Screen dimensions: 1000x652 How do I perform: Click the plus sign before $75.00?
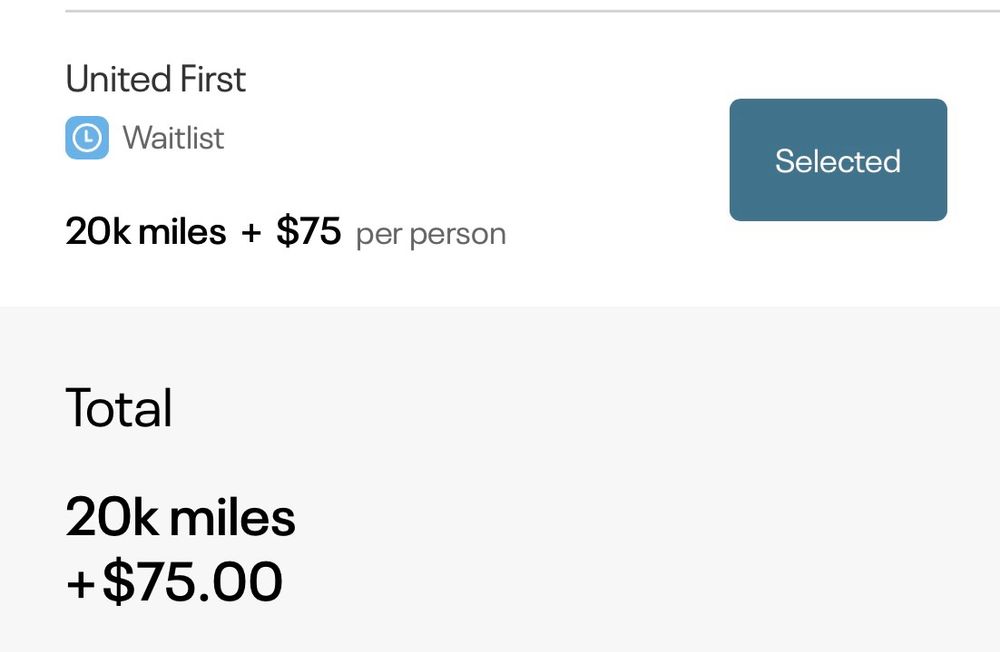pyautogui.click(x=79, y=584)
